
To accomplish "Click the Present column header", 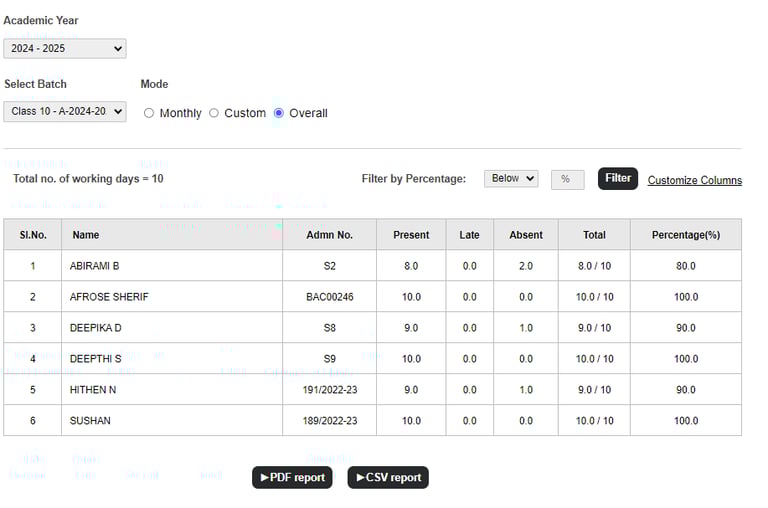I will click(x=411, y=235).
